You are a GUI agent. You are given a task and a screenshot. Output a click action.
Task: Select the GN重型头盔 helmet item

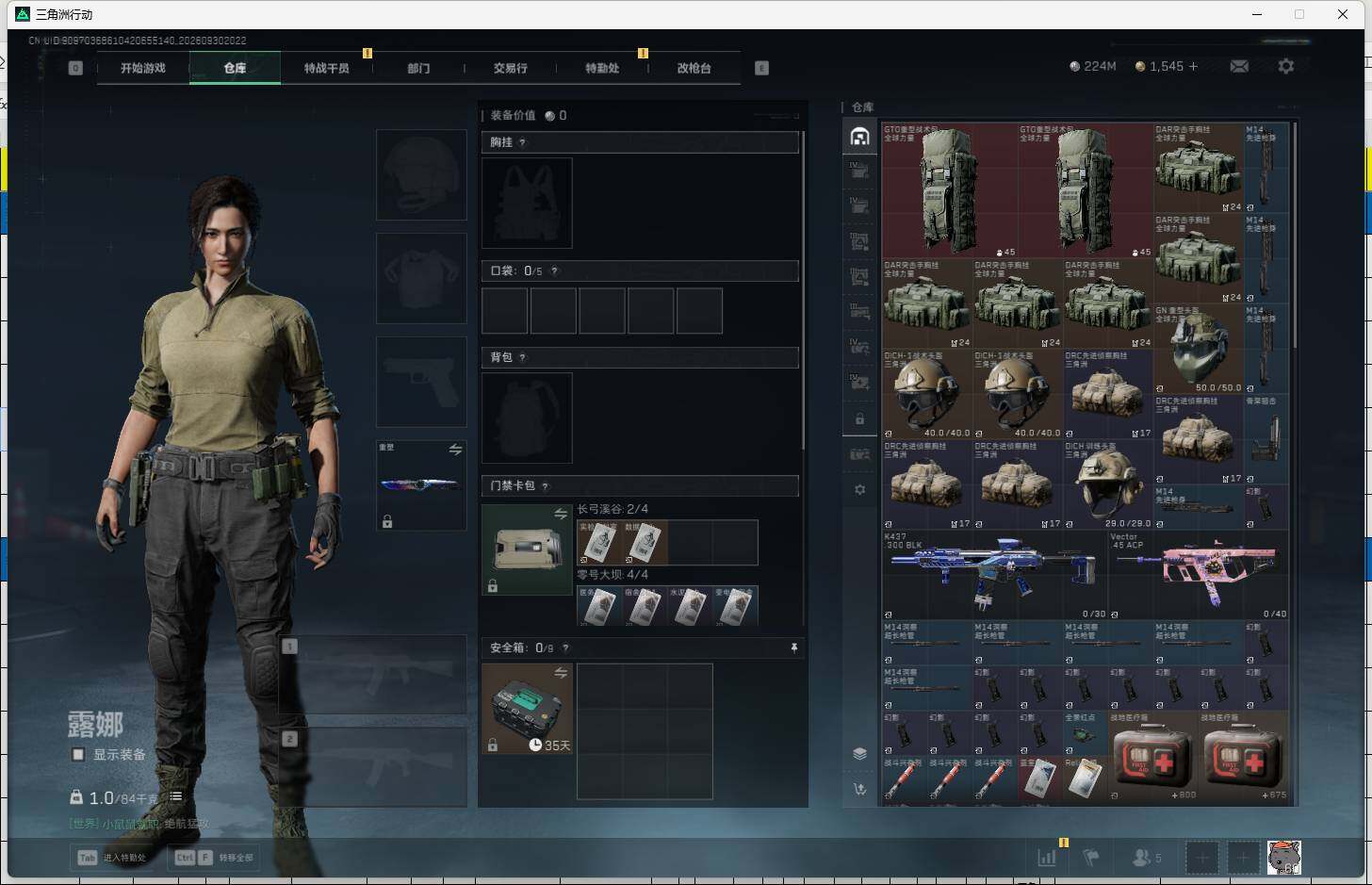(x=1199, y=349)
